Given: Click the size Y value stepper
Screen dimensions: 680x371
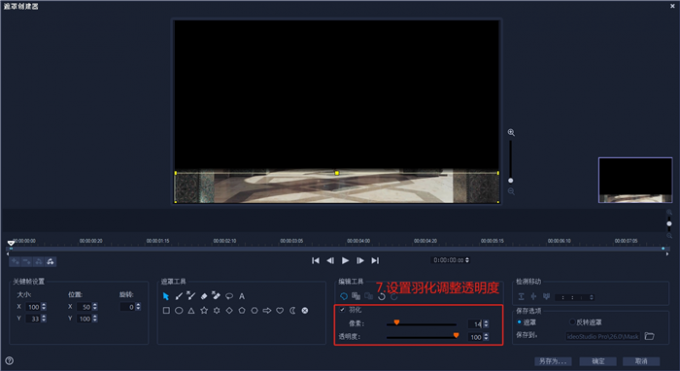Looking at the screenshot, I should point(44,318).
